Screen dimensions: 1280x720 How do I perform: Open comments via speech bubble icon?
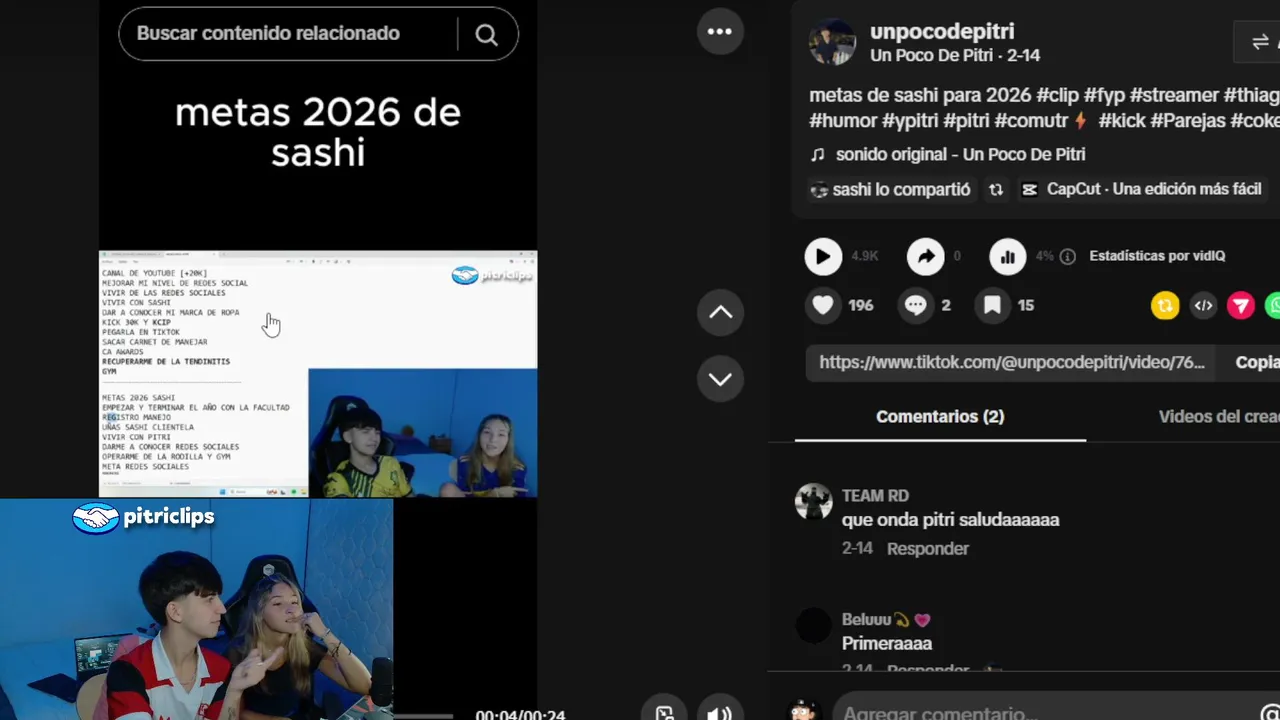pos(915,305)
